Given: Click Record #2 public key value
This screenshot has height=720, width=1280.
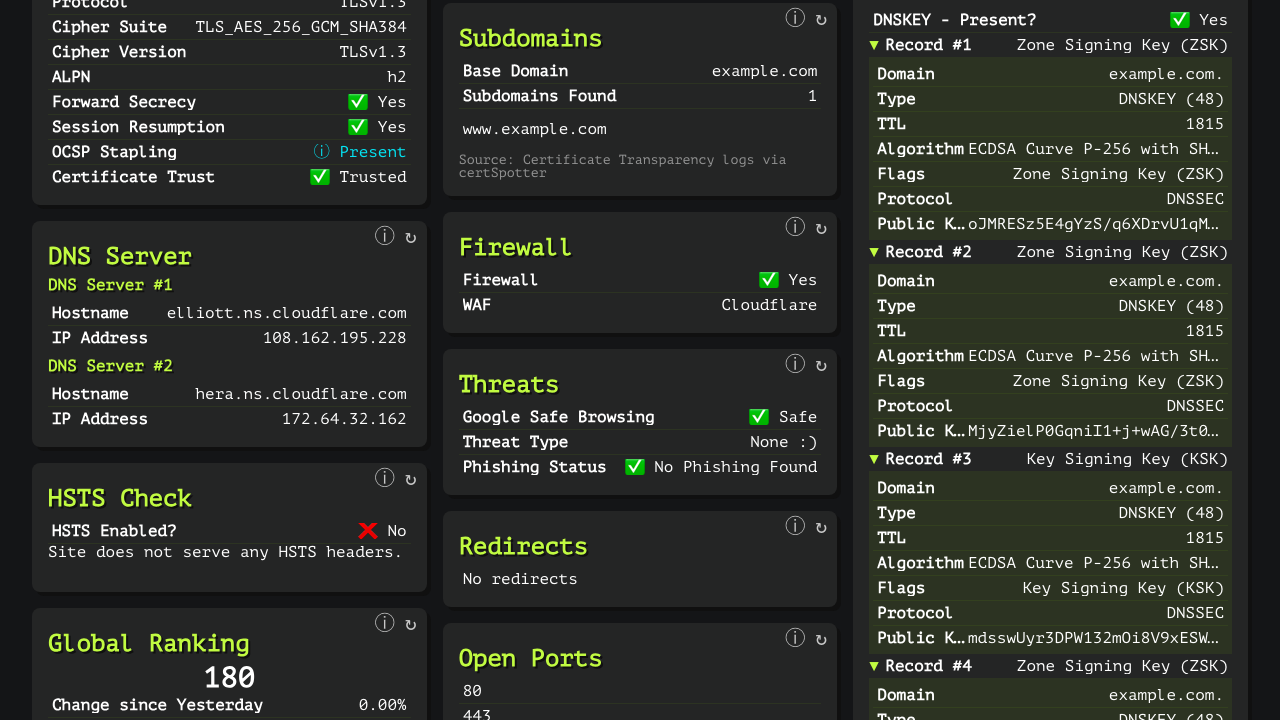Looking at the screenshot, I should [x=1095, y=431].
